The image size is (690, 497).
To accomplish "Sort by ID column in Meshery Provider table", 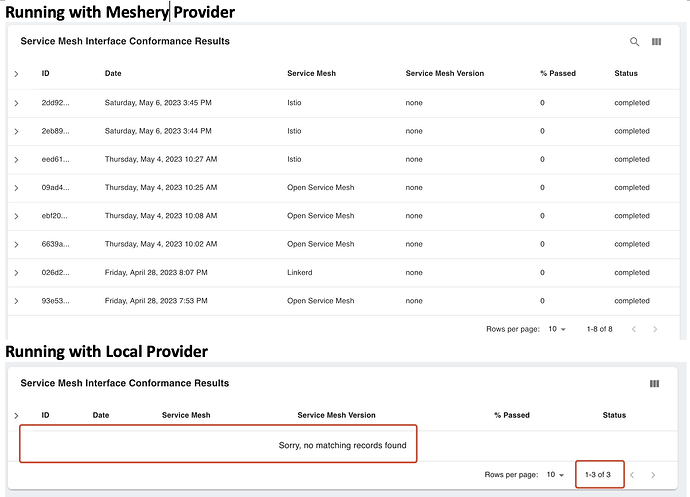I will (x=45, y=73).
